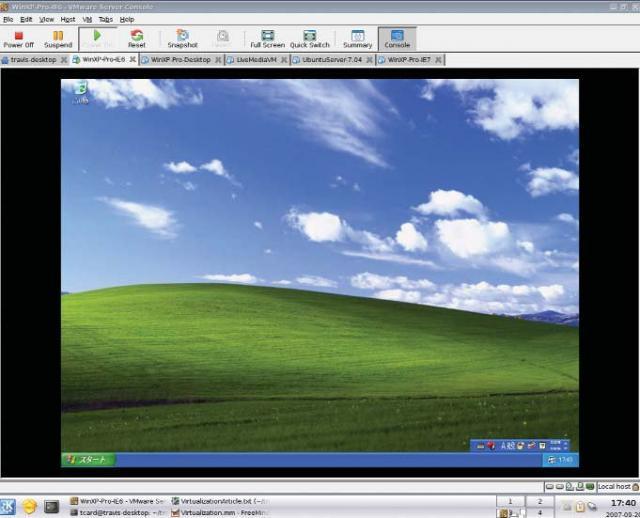Screen dimensions: 640x518
Task: Close the WinXP-Pro IE7 tab
Action: pos(438,60)
